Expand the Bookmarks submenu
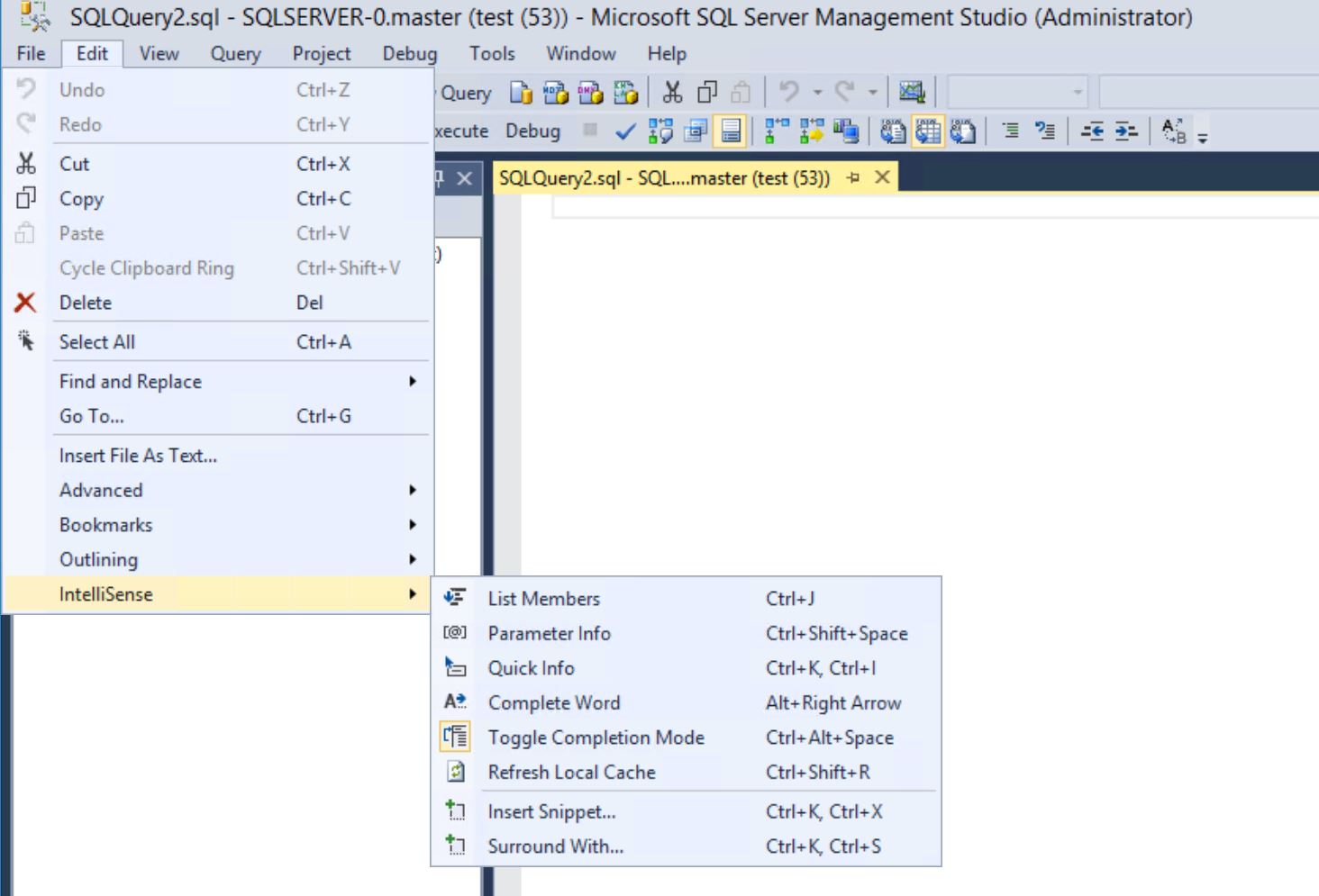This screenshot has width=1319, height=896. pos(217,525)
